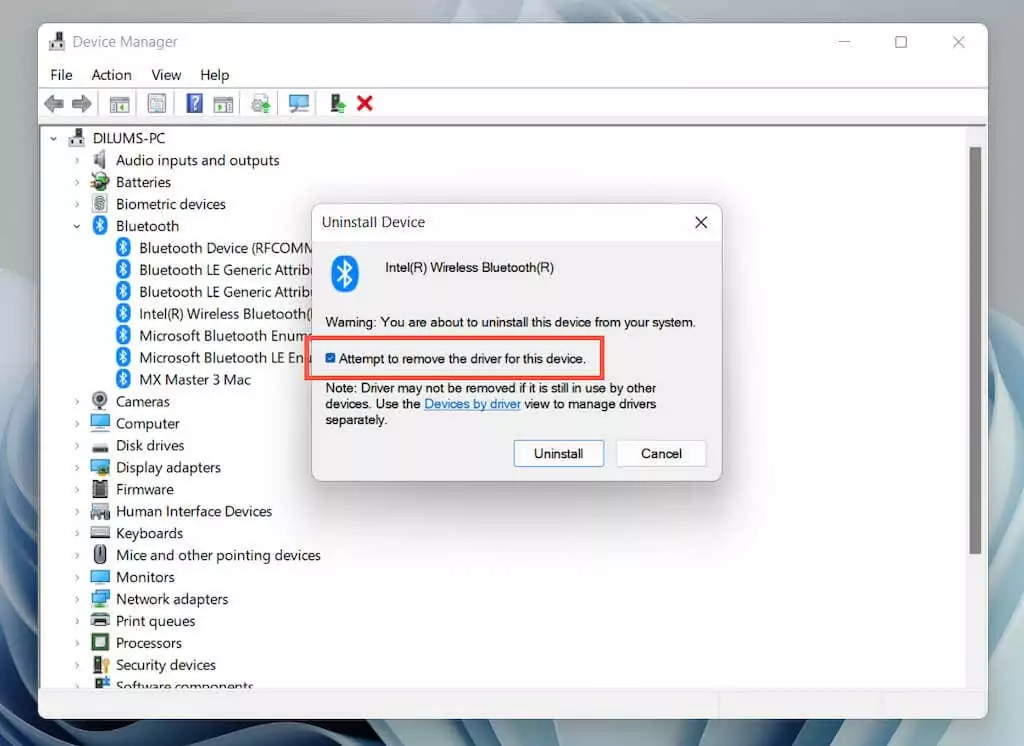Screen dimensions: 1024x746
Task: Expand Audio inputs and outputs node
Action: pos(76,160)
